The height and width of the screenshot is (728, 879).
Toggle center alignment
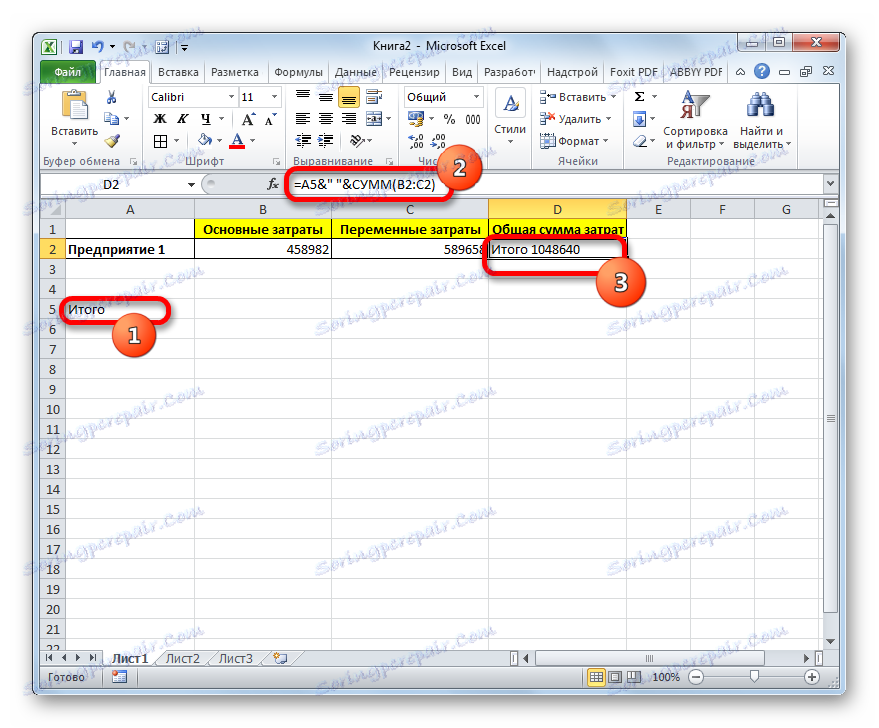tap(325, 119)
